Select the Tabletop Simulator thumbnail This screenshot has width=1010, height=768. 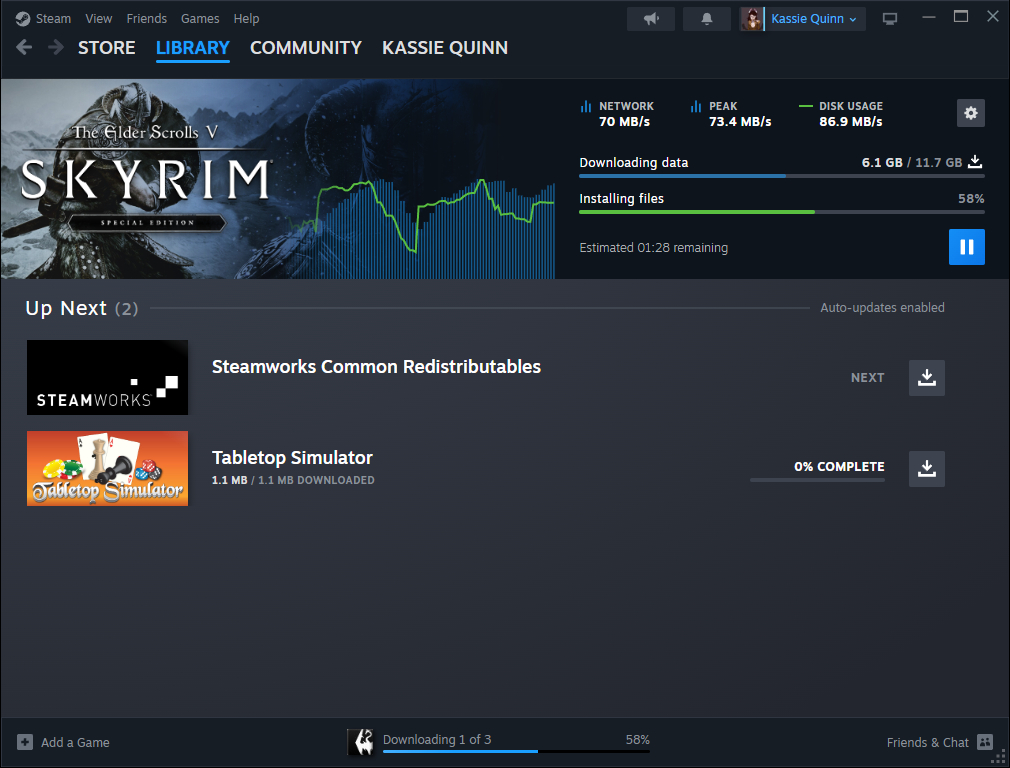(107, 468)
